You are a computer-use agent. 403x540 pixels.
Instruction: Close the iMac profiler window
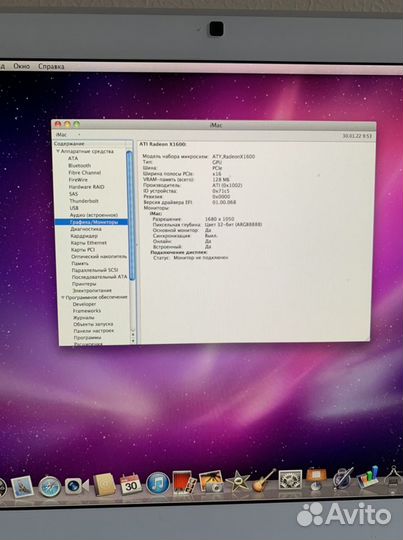[x=58, y=124]
